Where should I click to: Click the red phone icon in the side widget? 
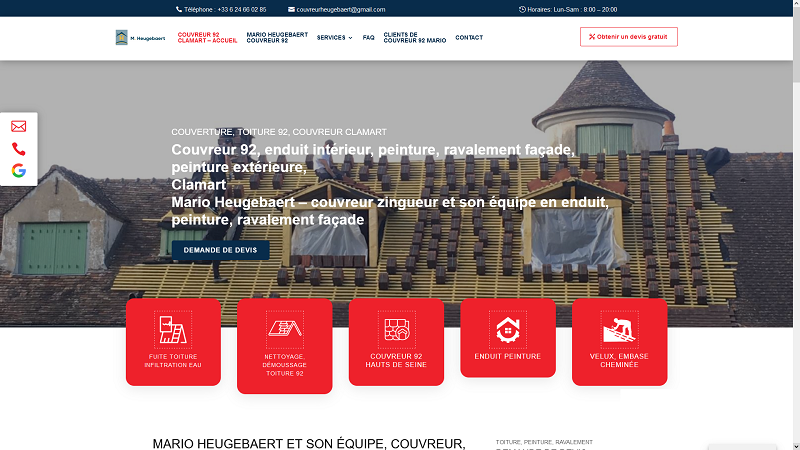tap(19, 149)
